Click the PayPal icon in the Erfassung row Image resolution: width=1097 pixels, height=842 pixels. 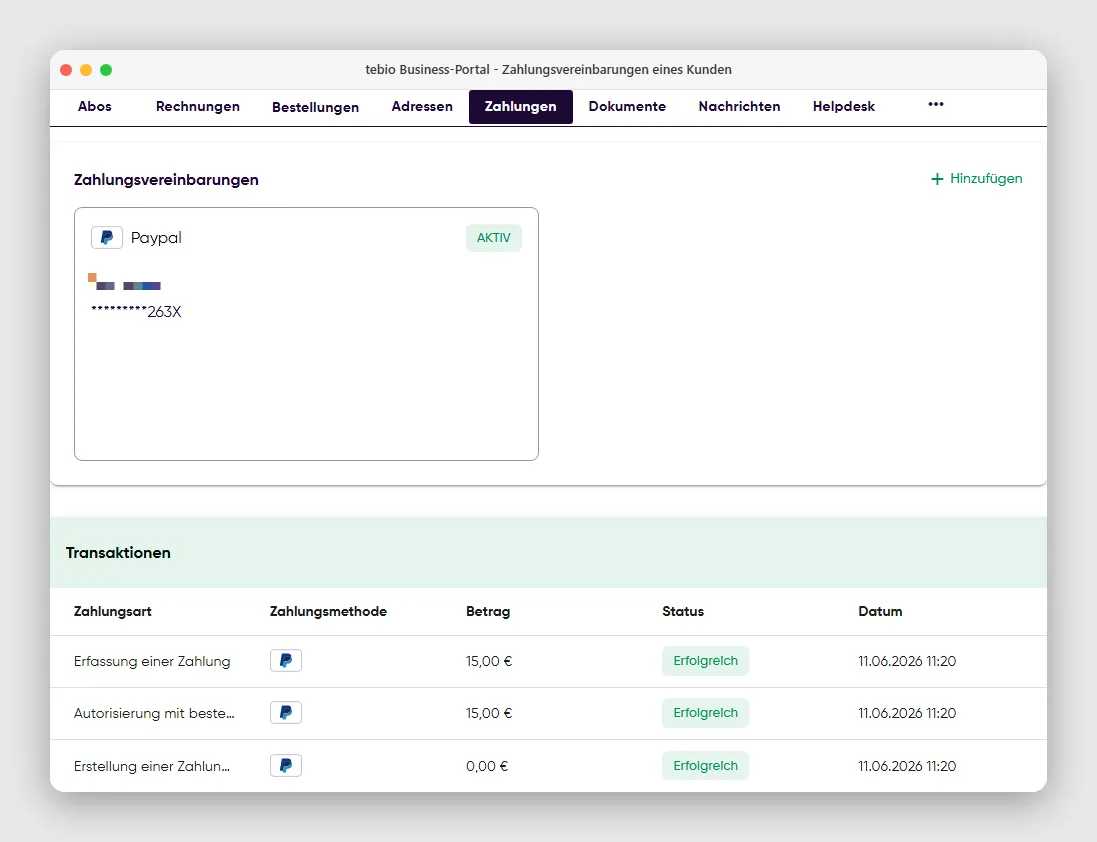pos(286,661)
